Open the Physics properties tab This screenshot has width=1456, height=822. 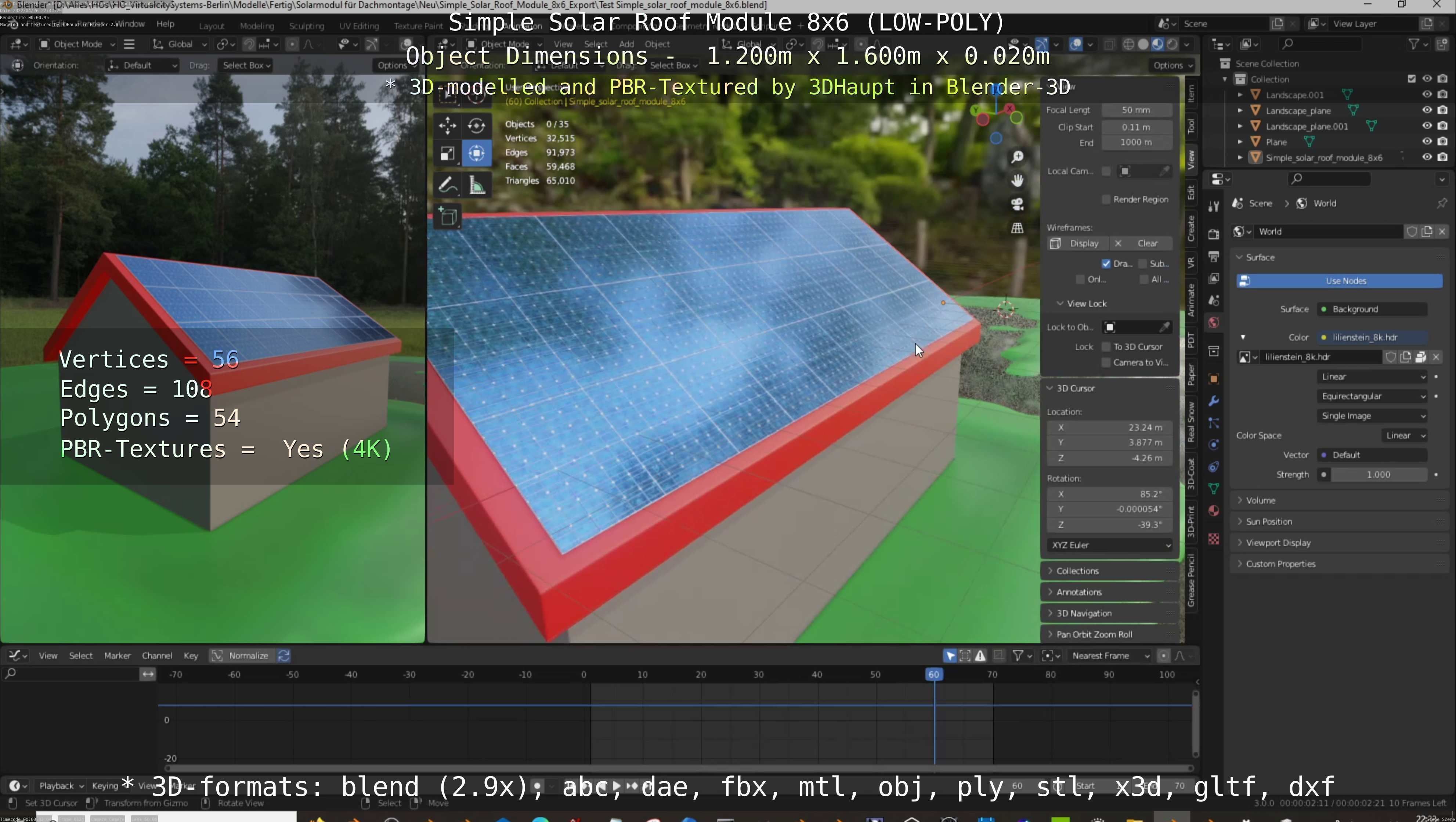[x=1214, y=445]
